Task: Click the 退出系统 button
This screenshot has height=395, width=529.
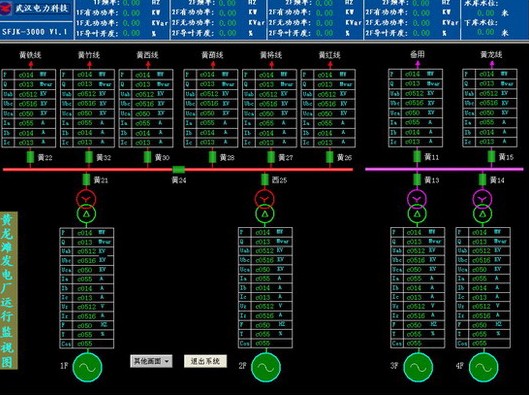Action: 205,361
